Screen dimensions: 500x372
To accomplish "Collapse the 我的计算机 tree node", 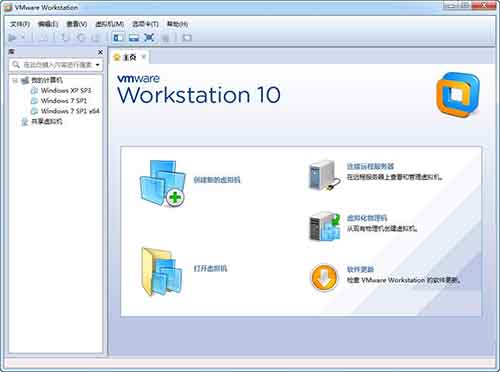I will (15, 80).
